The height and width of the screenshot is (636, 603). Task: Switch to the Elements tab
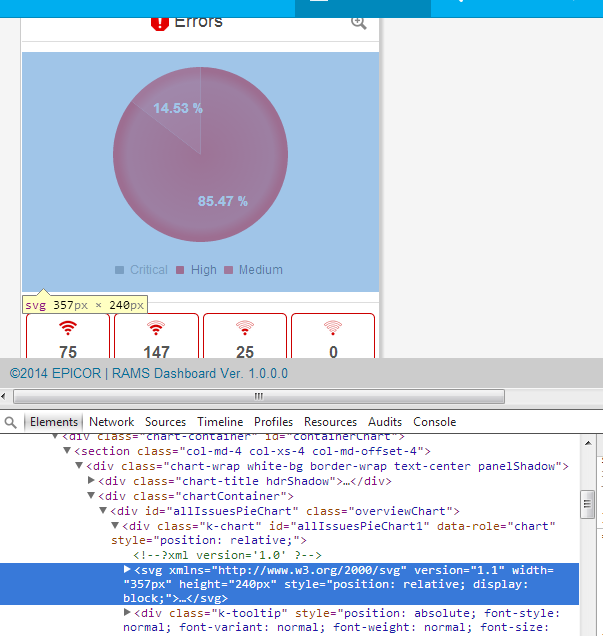[x=54, y=422]
